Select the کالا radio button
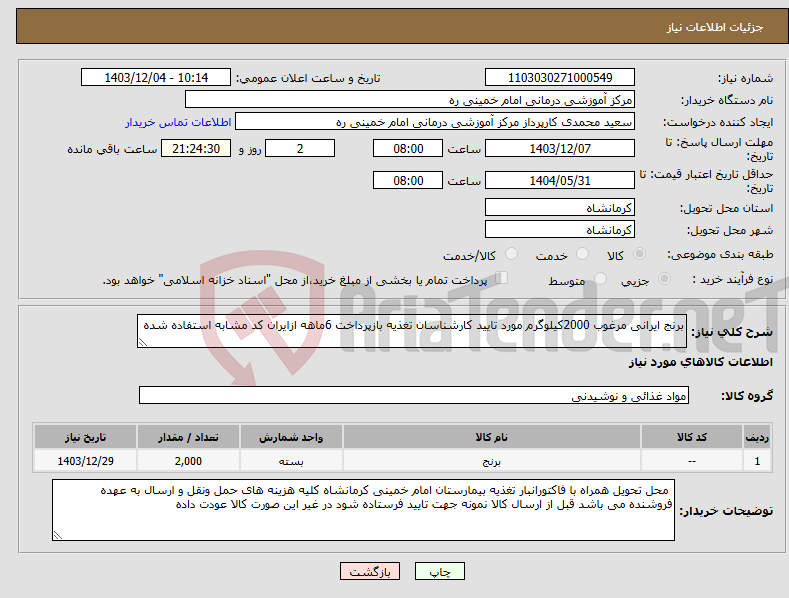 pyautogui.click(x=640, y=254)
